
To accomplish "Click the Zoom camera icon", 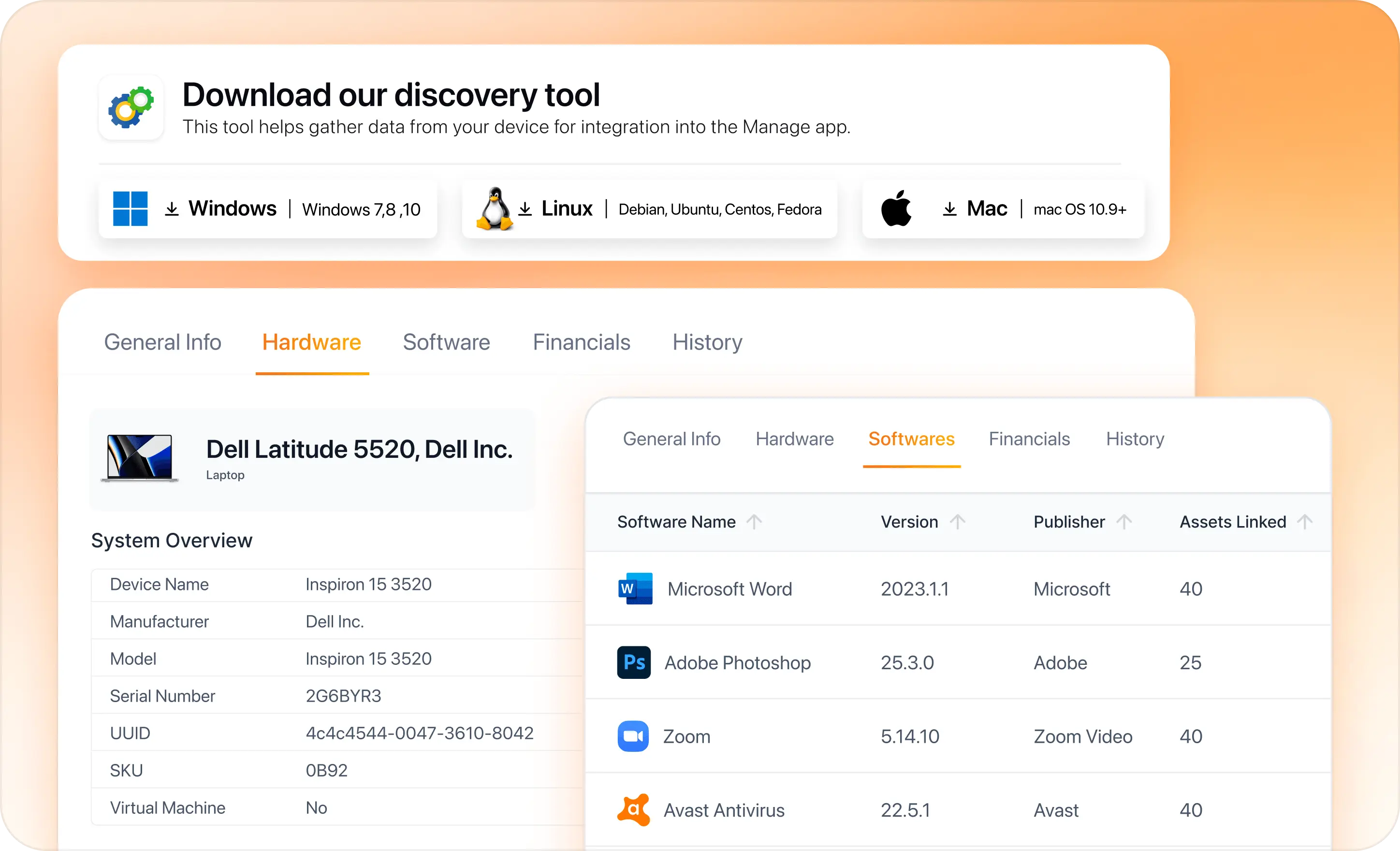I will [x=633, y=736].
